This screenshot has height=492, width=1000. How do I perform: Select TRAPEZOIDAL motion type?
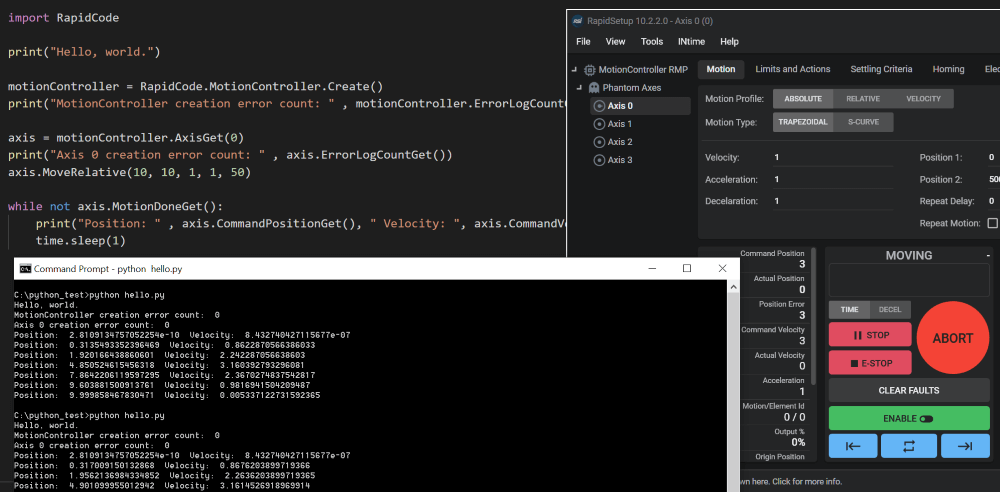pyautogui.click(x=803, y=122)
